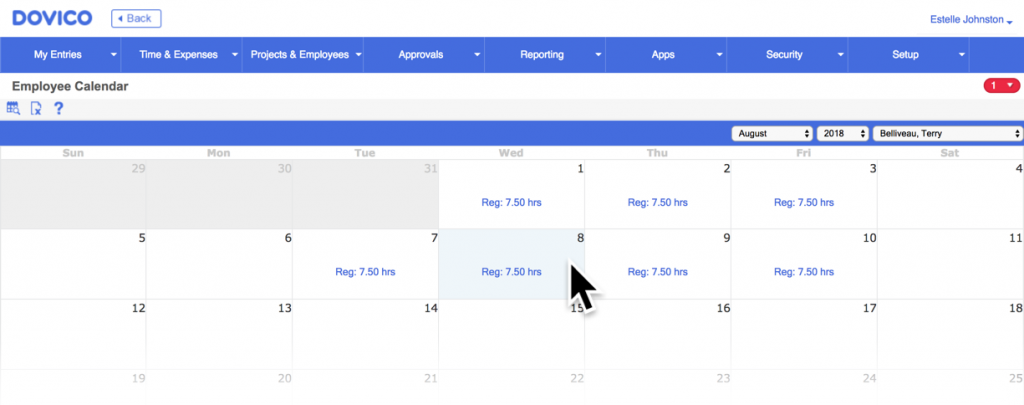The height and width of the screenshot is (405, 1024).
Task: Open the Security menu
Action: point(787,55)
